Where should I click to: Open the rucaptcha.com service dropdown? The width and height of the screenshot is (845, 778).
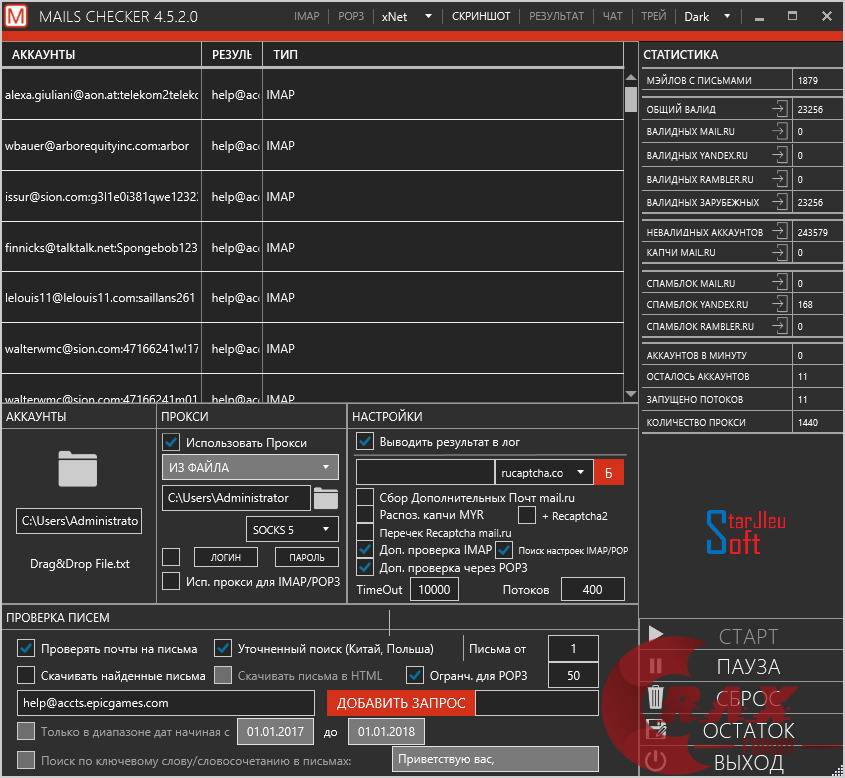[543, 472]
